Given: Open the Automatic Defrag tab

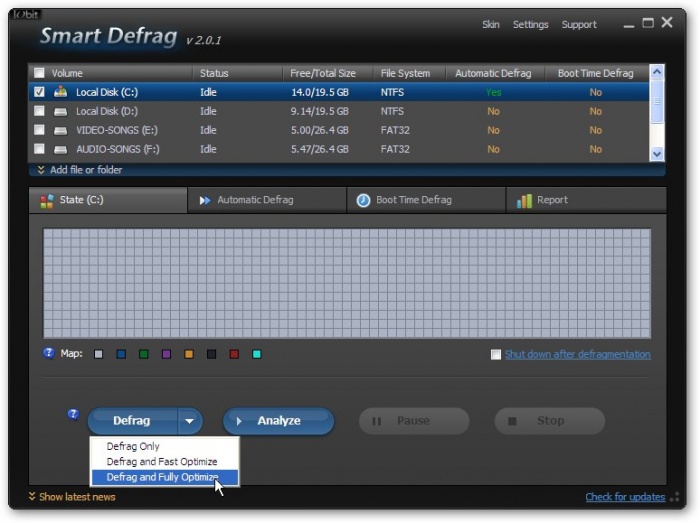Looking at the screenshot, I should pyautogui.click(x=267, y=200).
